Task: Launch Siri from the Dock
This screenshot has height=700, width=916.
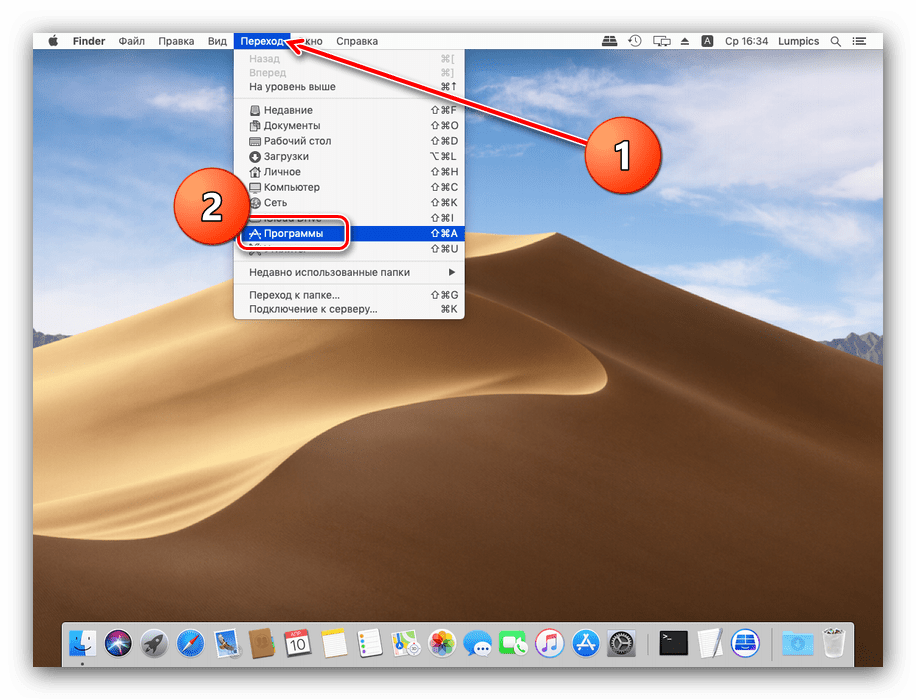Action: (118, 643)
